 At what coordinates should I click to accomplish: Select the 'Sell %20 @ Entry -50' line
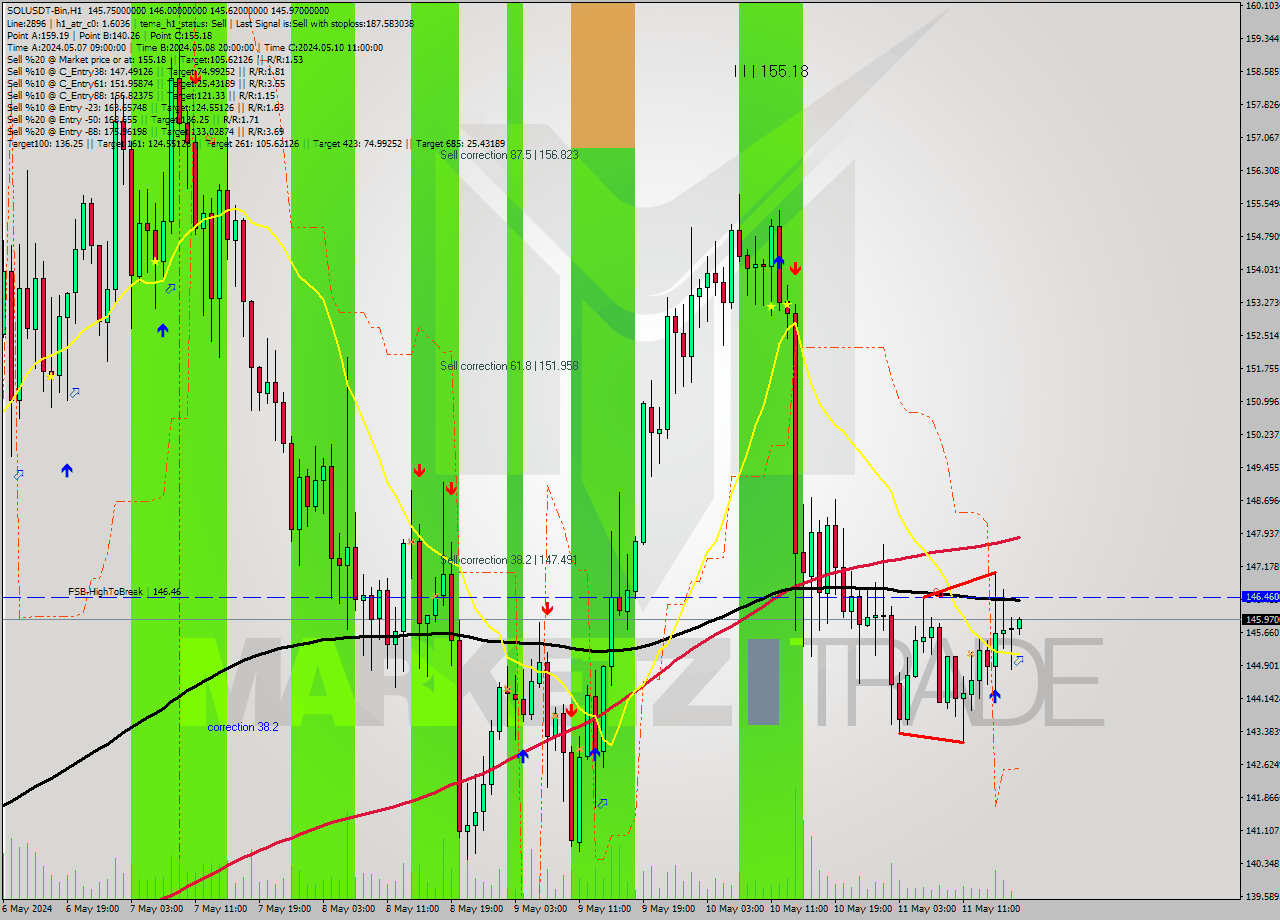click(133, 119)
